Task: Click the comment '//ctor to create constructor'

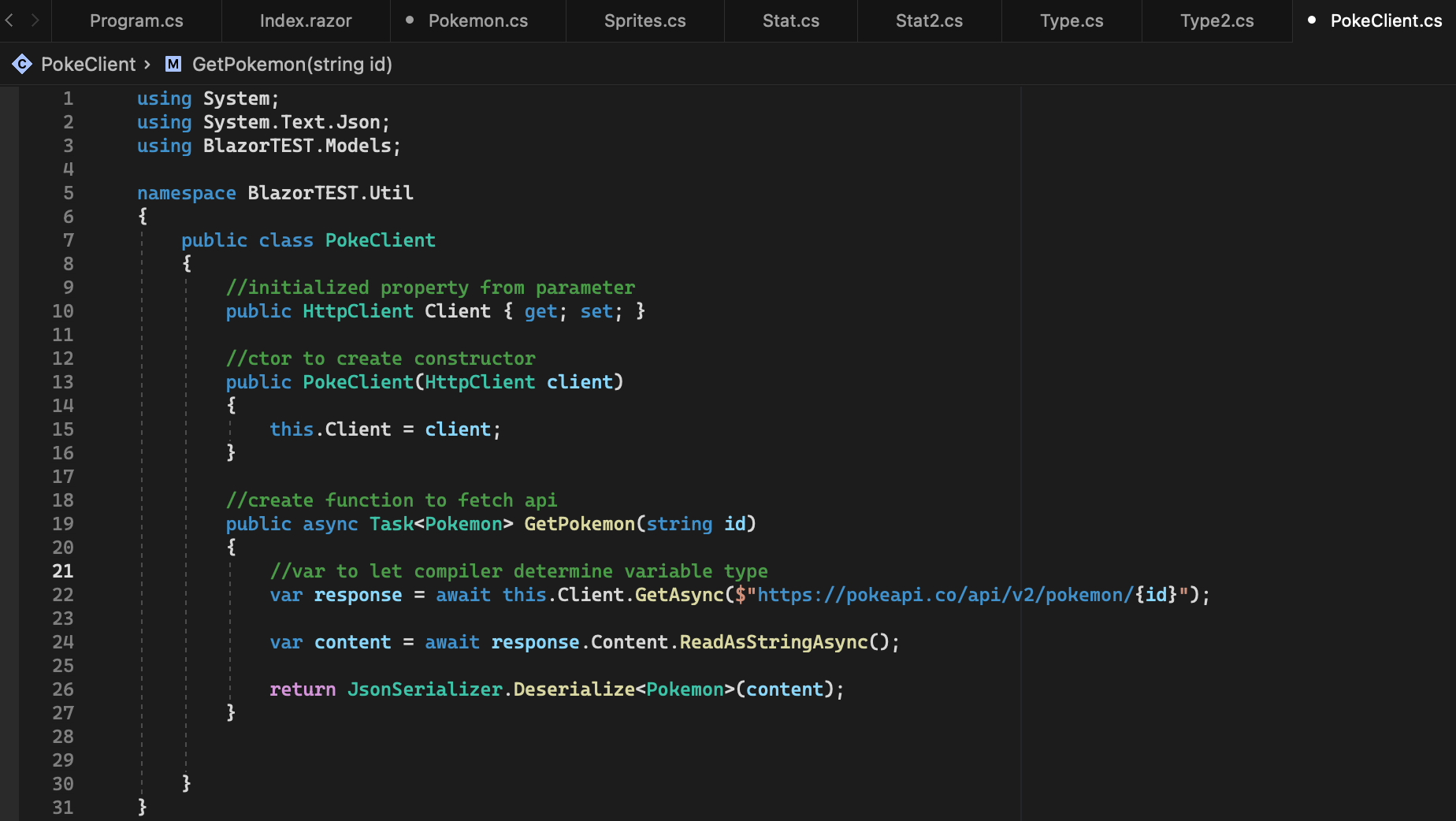Action: coord(381,358)
